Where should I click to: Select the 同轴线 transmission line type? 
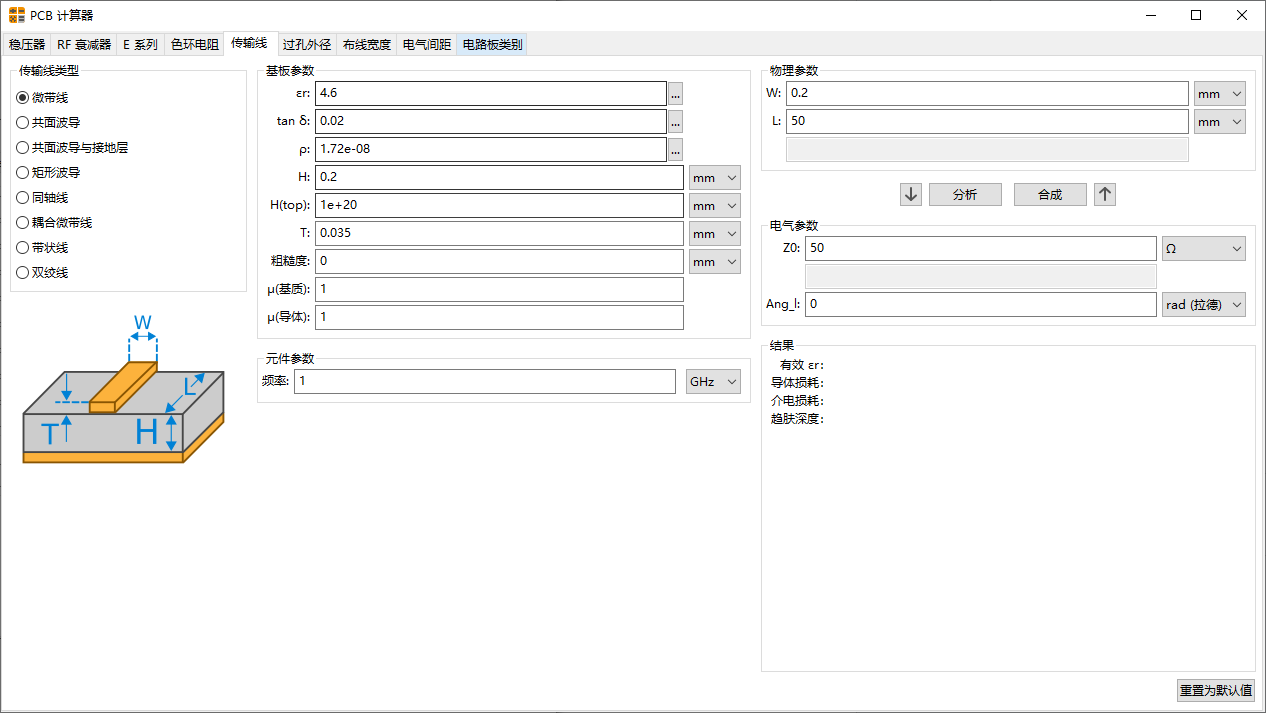tap(23, 198)
